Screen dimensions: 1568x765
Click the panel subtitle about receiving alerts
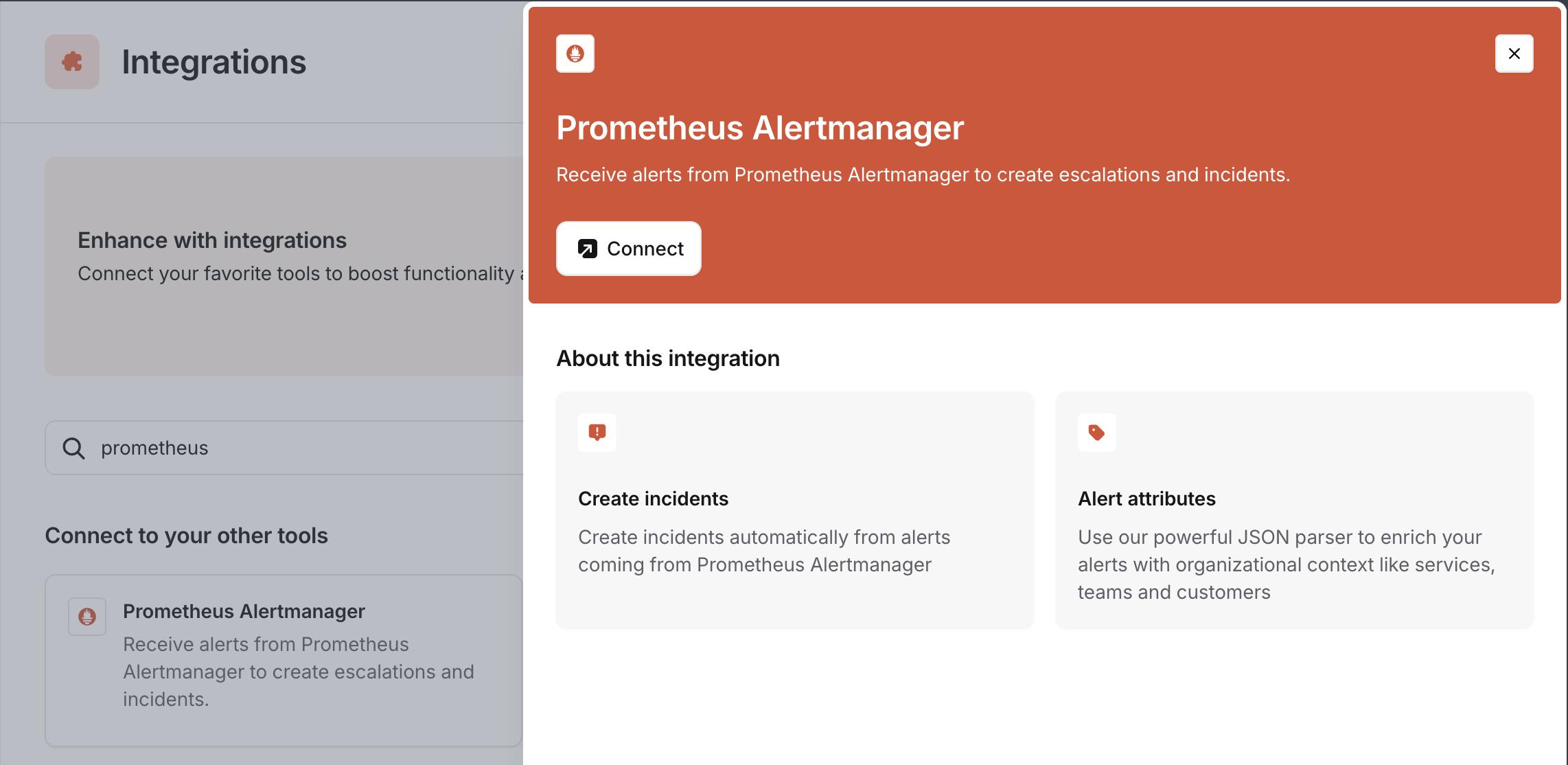point(923,174)
